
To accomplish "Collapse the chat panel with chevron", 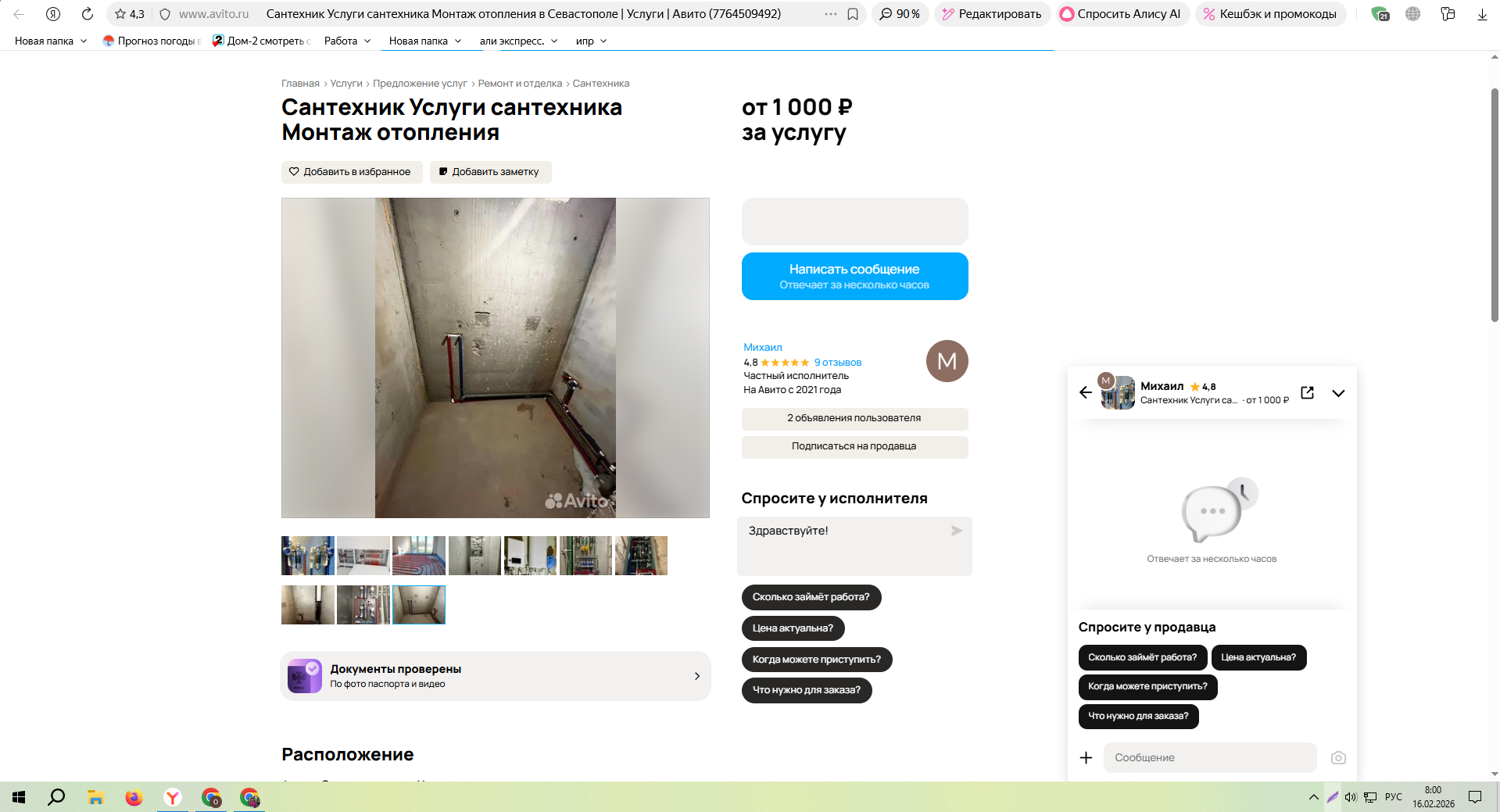I will (1338, 393).
